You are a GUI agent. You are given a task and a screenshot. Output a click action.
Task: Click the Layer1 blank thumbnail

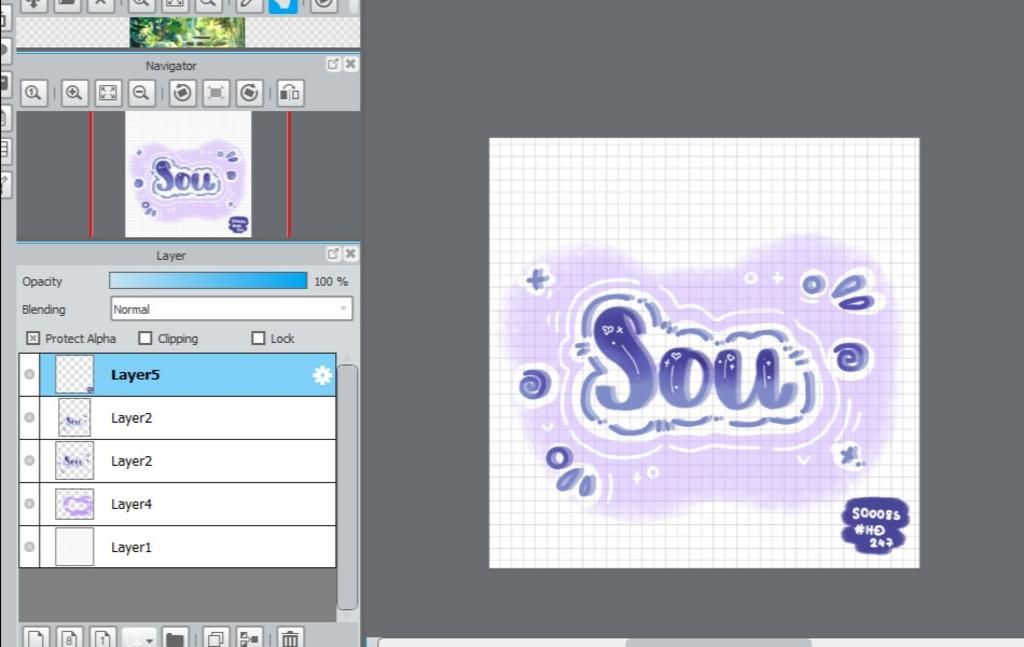[x=74, y=547]
